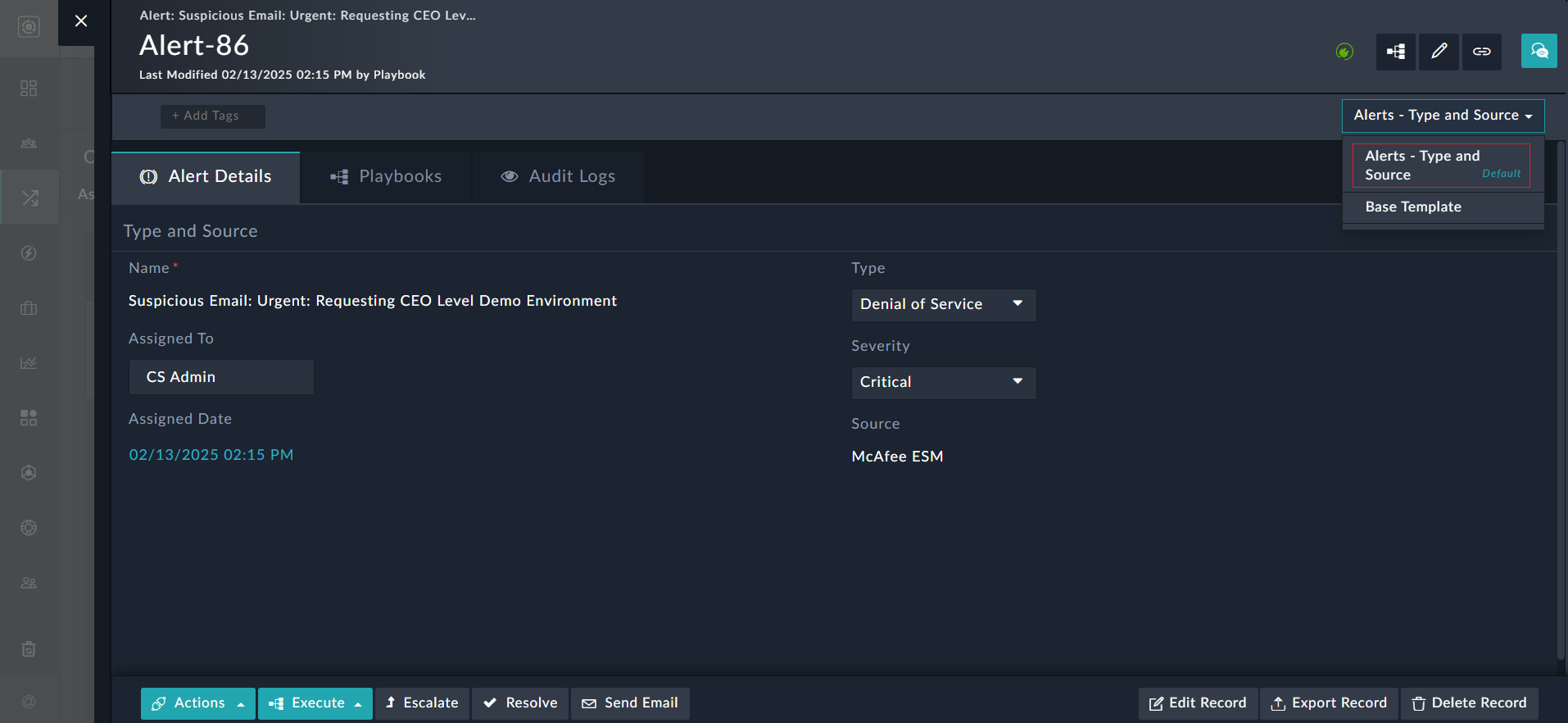Switch to the Alert Details tab
Image resolution: width=1568 pixels, height=723 pixels.
tap(206, 177)
